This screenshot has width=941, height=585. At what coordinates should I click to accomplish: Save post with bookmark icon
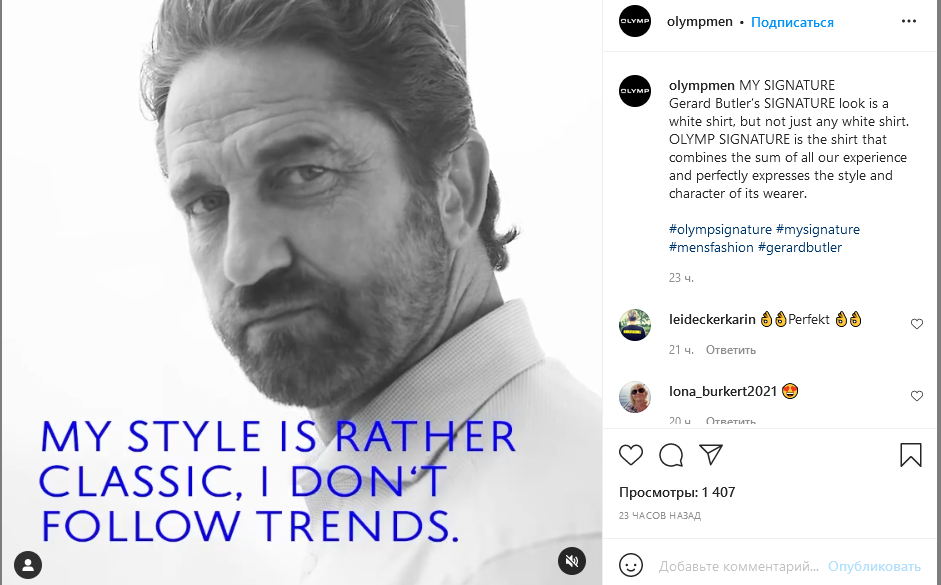911,456
